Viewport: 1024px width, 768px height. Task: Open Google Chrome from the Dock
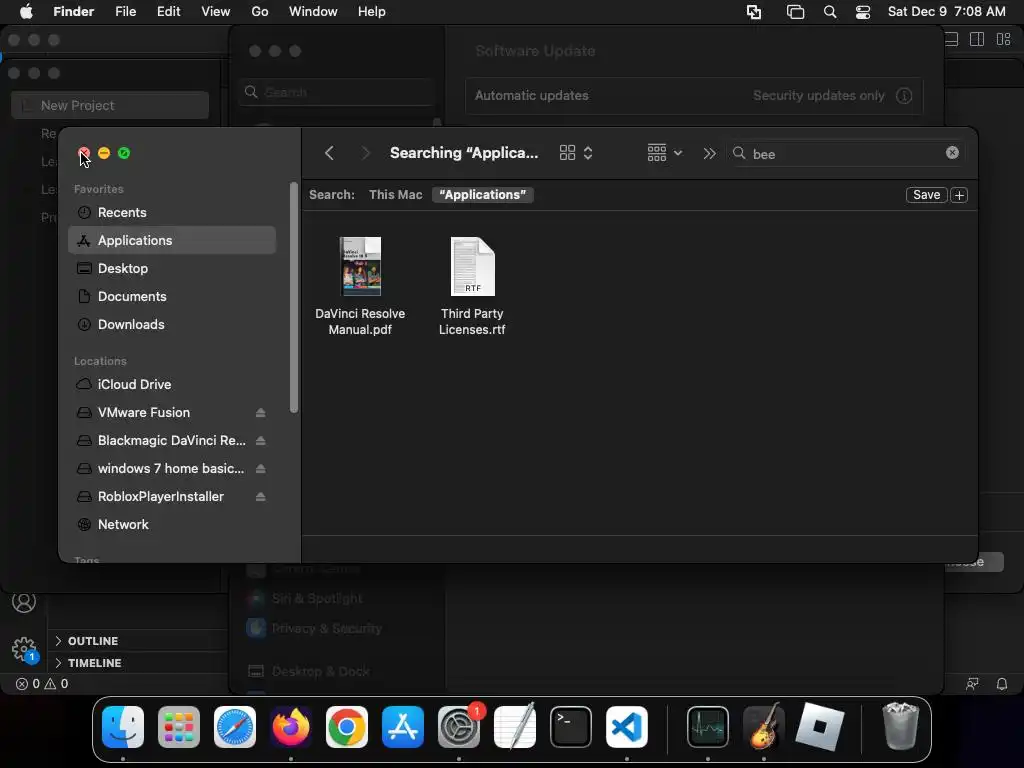click(x=347, y=727)
